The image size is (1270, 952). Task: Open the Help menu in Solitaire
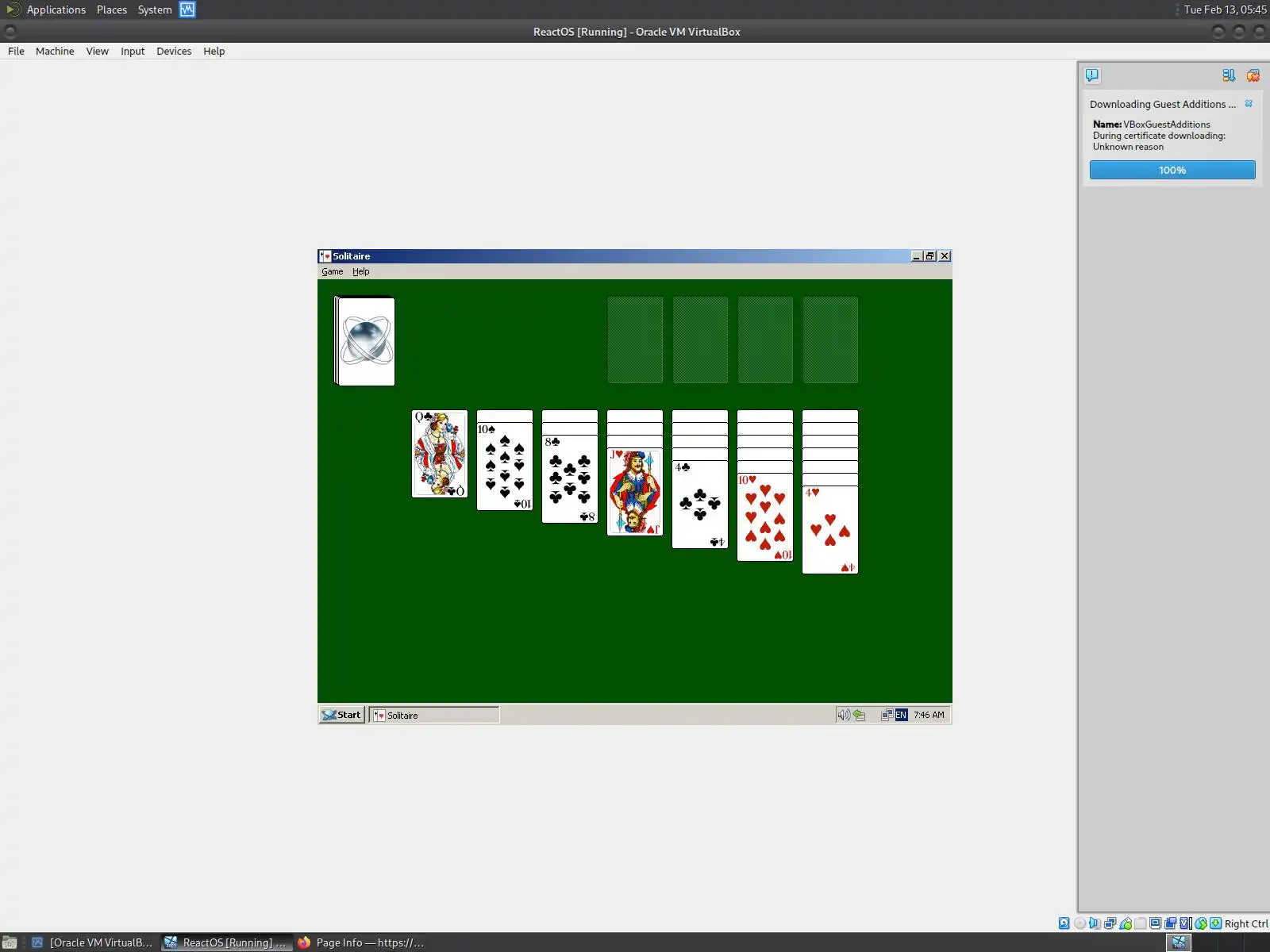pyautogui.click(x=361, y=271)
